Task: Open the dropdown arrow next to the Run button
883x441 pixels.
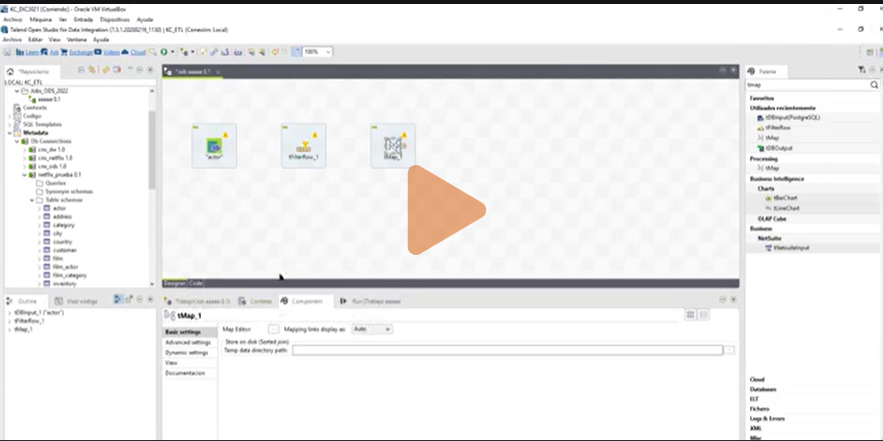Action: tap(172, 52)
